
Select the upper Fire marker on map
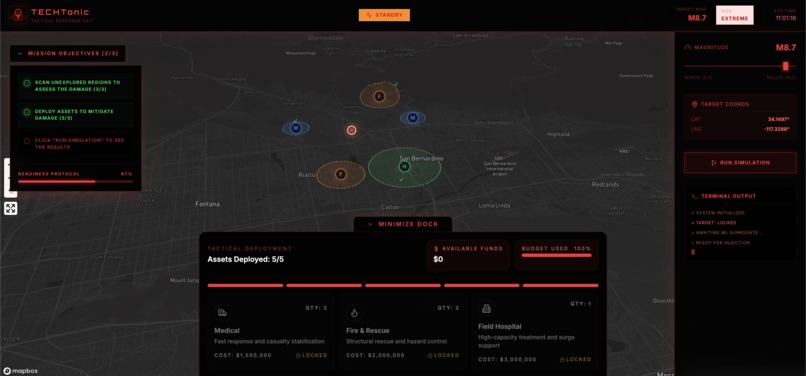(x=379, y=96)
